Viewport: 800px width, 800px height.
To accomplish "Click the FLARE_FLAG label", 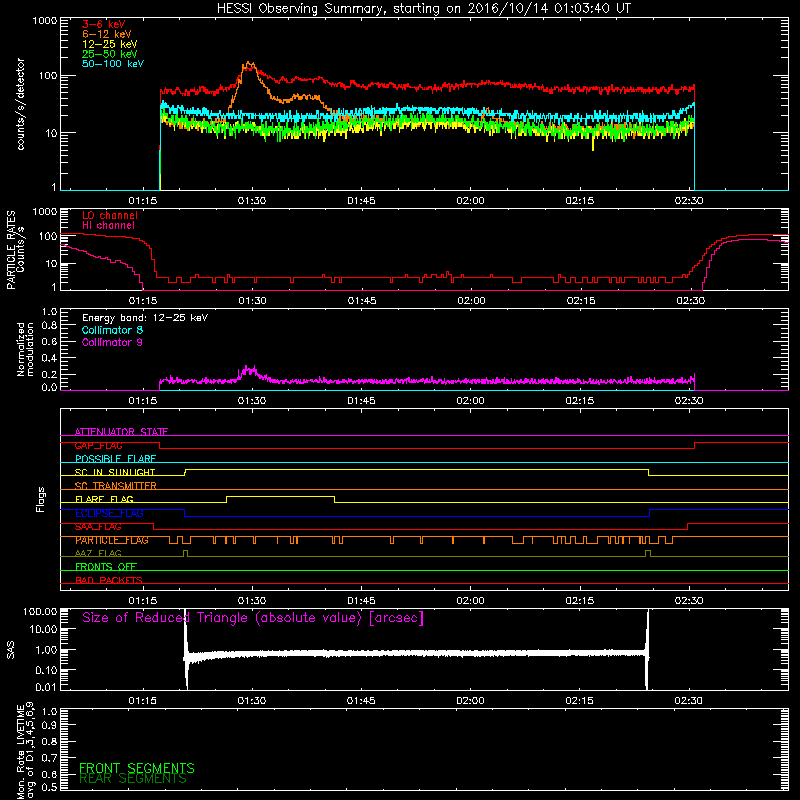I will click(x=104, y=499).
